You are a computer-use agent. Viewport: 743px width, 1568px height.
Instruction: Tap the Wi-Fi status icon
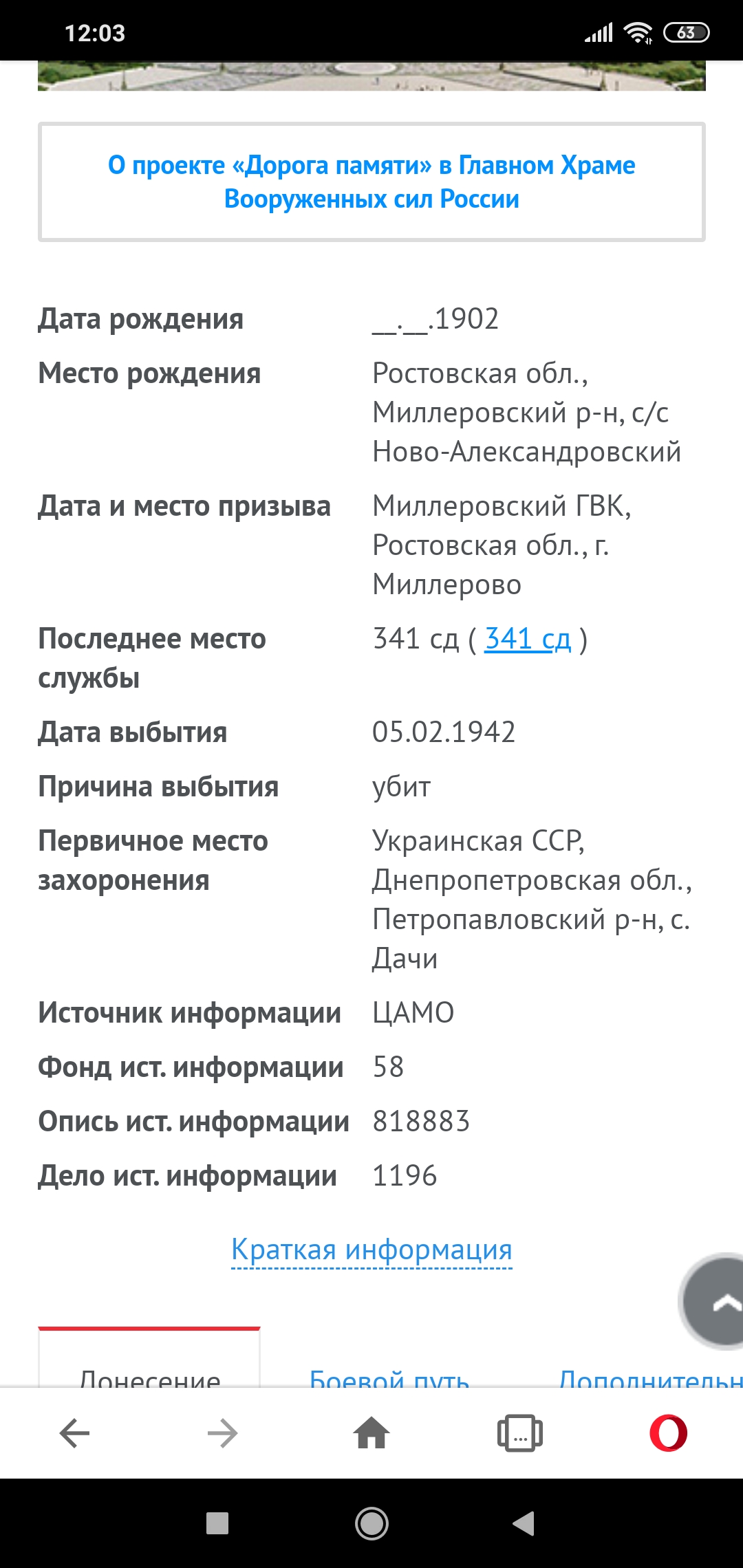[x=638, y=32]
